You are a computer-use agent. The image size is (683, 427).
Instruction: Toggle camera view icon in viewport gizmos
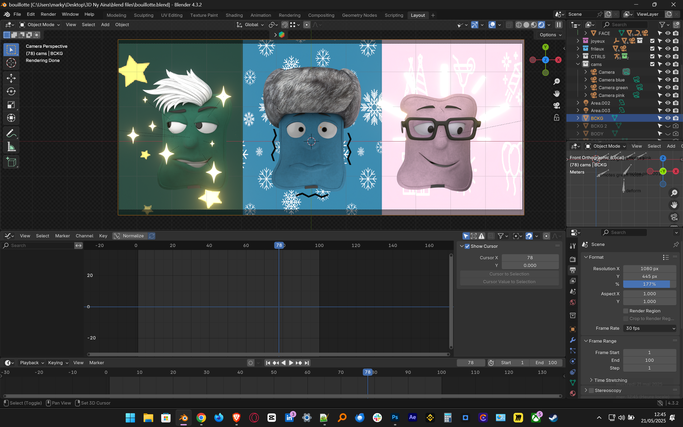click(x=557, y=106)
